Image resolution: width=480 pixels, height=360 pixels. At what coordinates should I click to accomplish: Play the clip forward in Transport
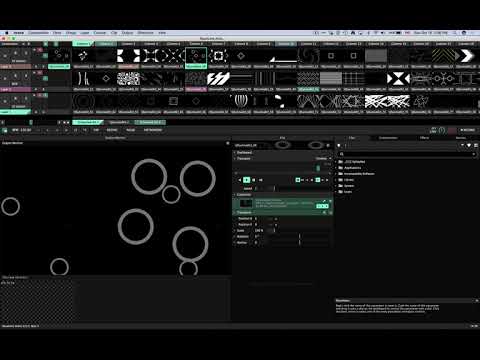tap(246, 180)
